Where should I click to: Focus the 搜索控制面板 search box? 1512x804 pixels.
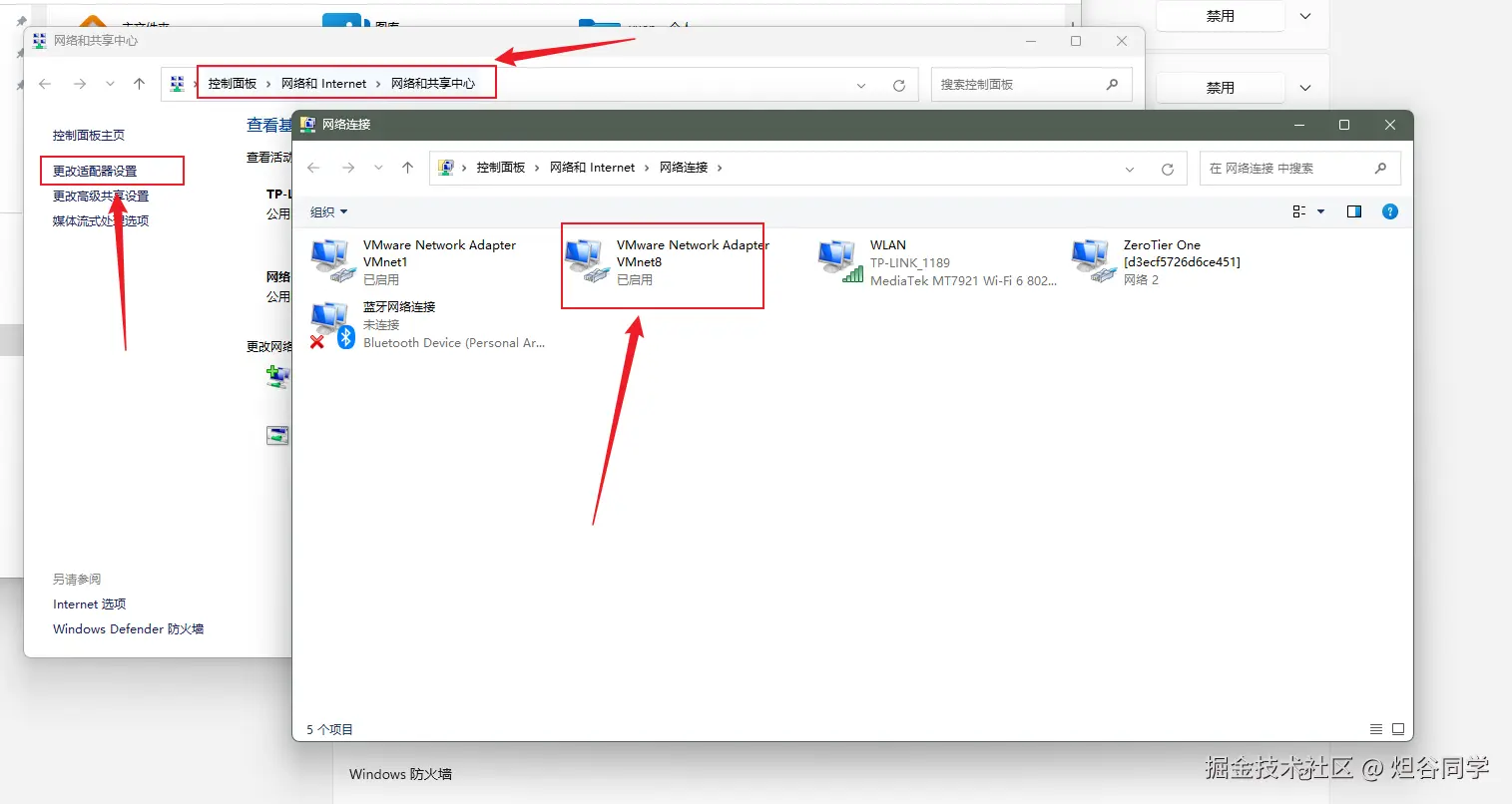pos(1032,85)
